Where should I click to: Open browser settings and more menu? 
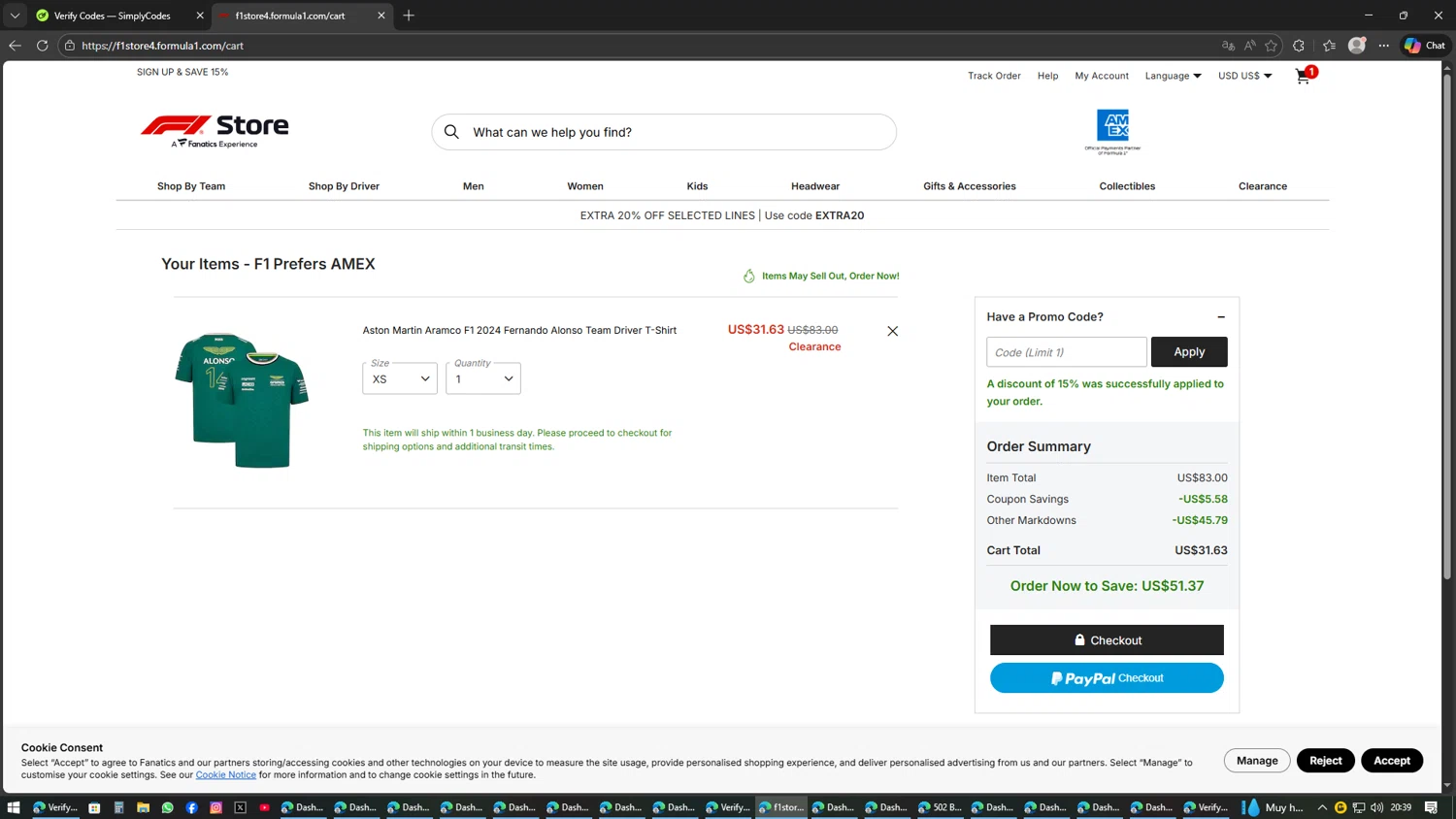1384,46
